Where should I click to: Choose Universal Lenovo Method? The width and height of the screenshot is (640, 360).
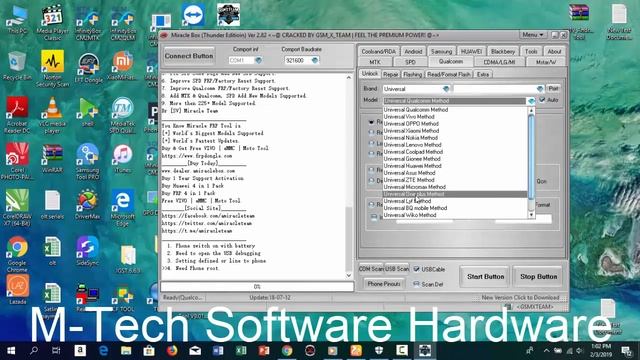point(413,144)
